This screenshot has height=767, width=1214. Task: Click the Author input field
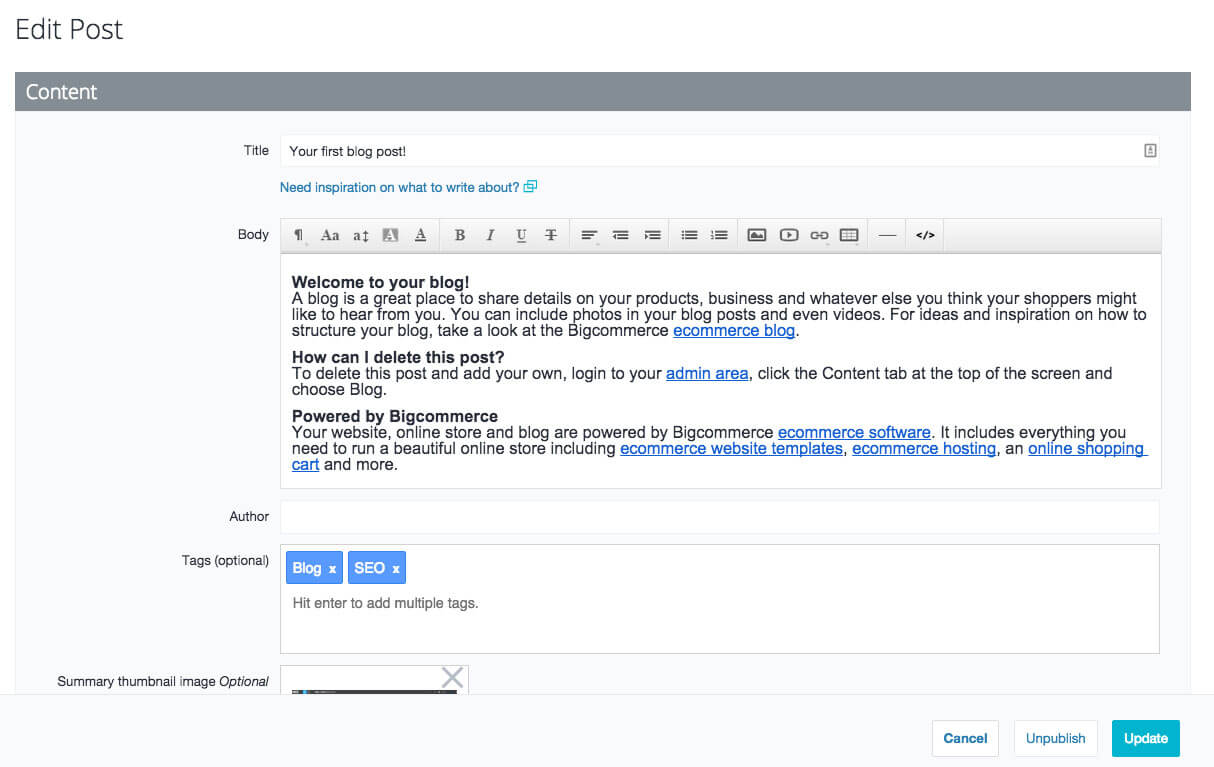point(719,517)
